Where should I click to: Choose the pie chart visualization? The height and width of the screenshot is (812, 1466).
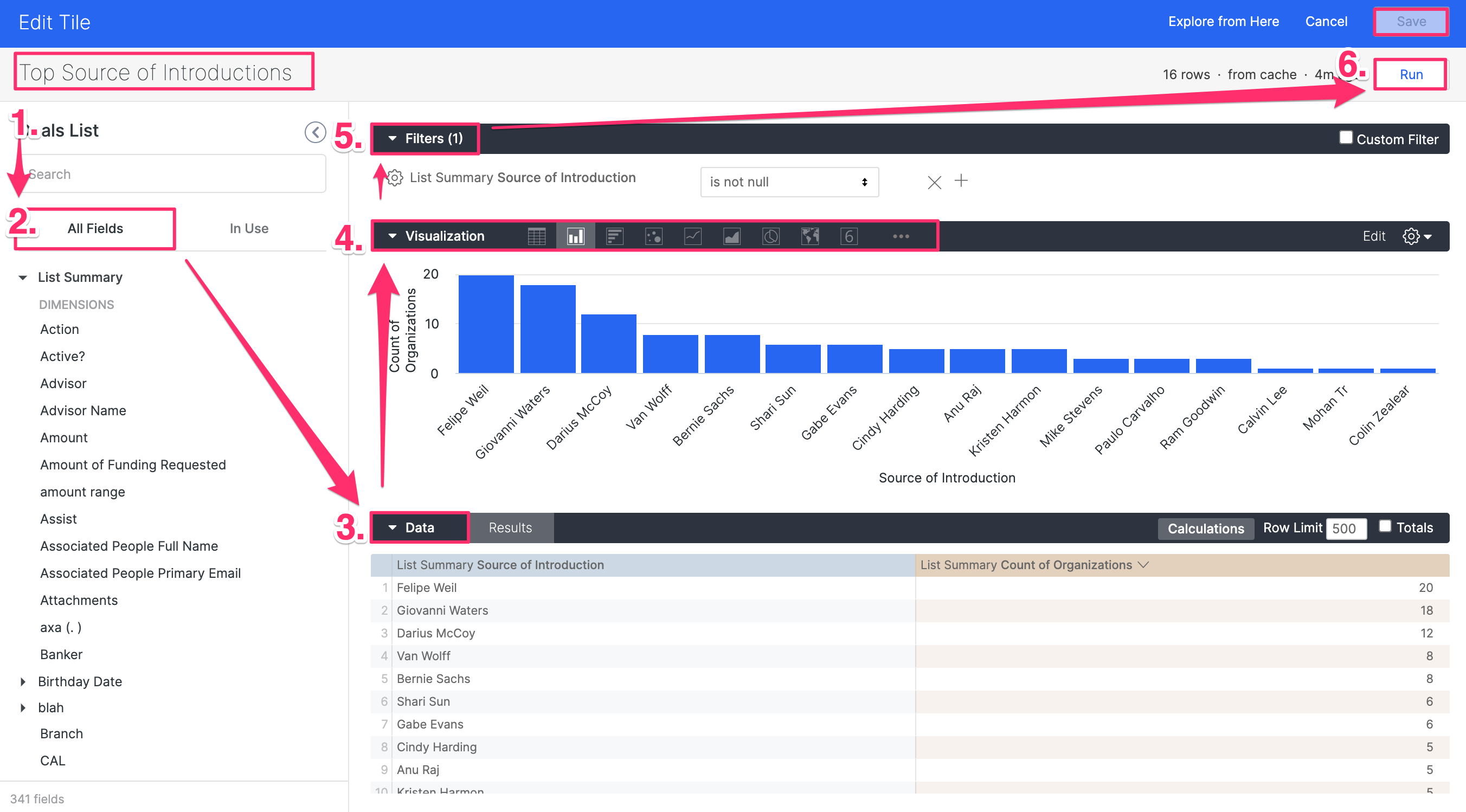pos(770,236)
